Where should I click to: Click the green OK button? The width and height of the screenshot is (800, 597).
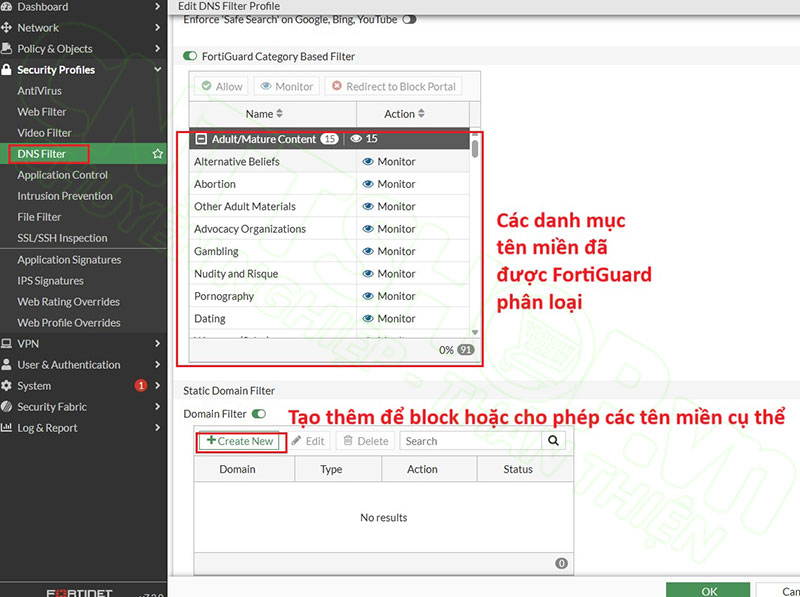click(708, 590)
